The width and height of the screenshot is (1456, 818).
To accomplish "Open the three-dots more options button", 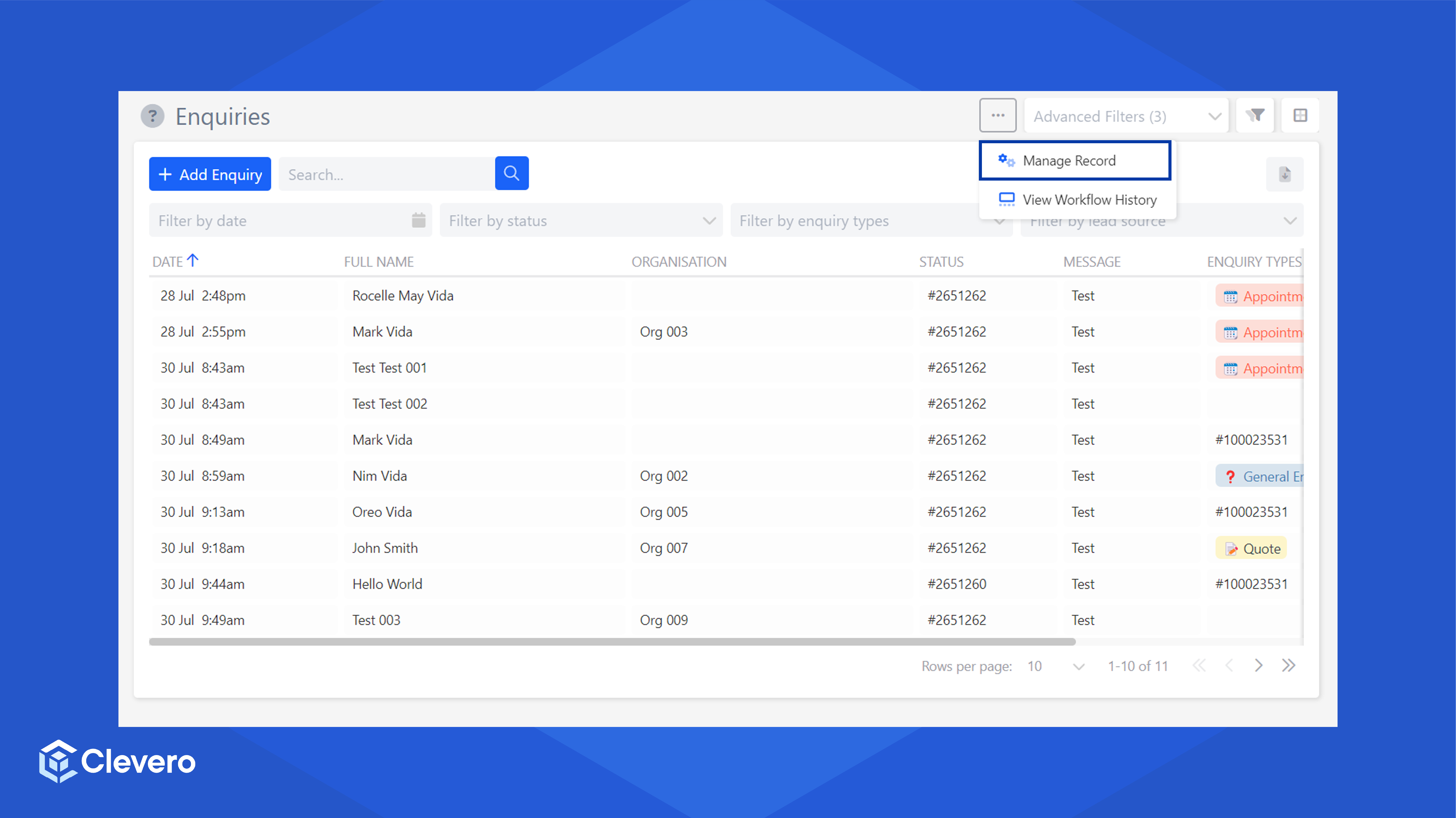I will coord(998,116).
